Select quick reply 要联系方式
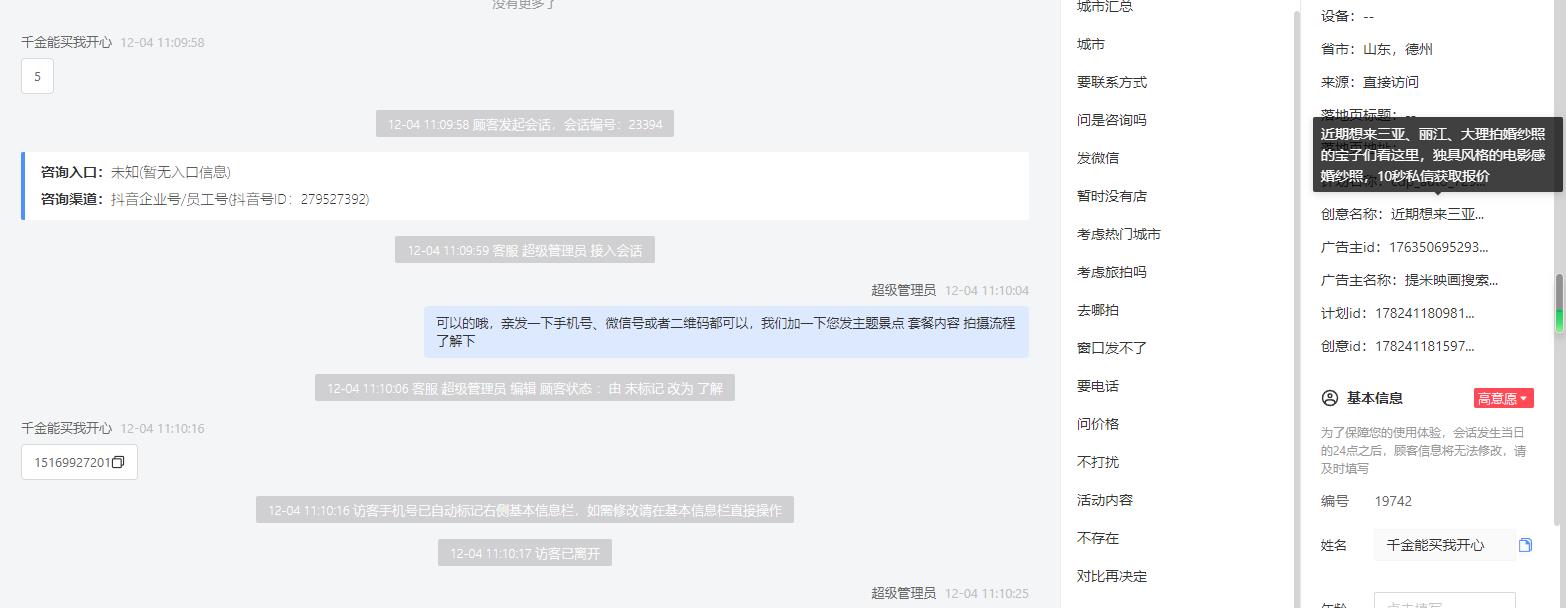 1112,82
